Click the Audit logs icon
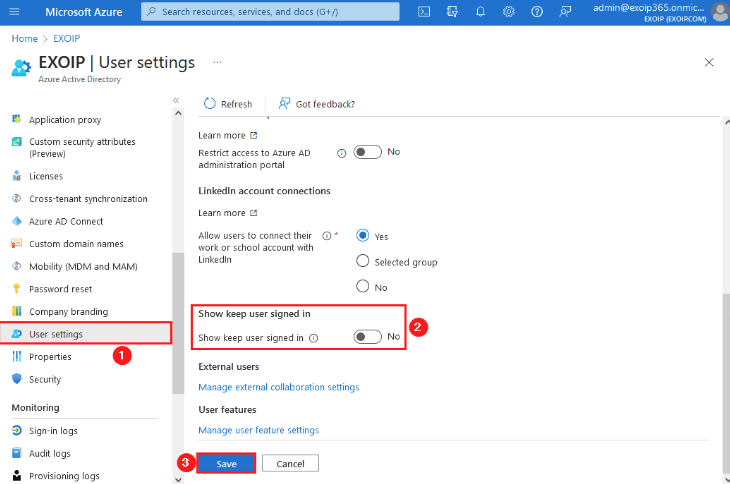730x484 pixels. point(17,453)
